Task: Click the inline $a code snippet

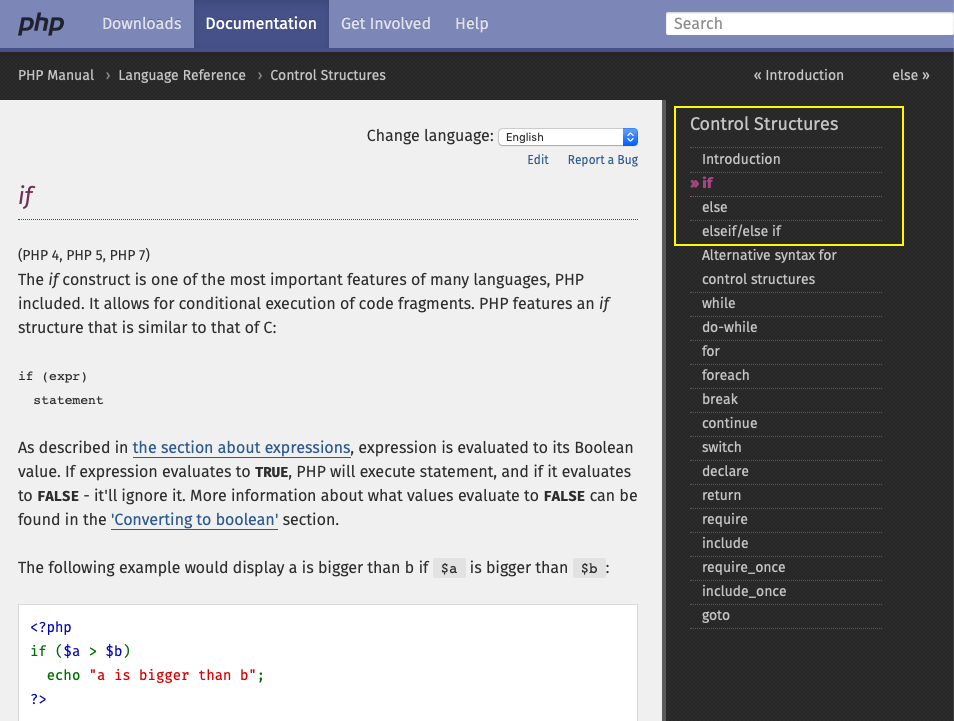Action: pyautogui.click(x=449, y=568)
